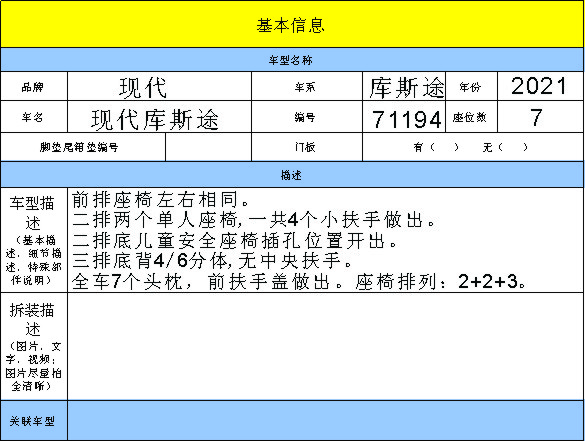Click the 现代库斯途 car name cell
Viewport: 585px width, 441px height.
159,116
